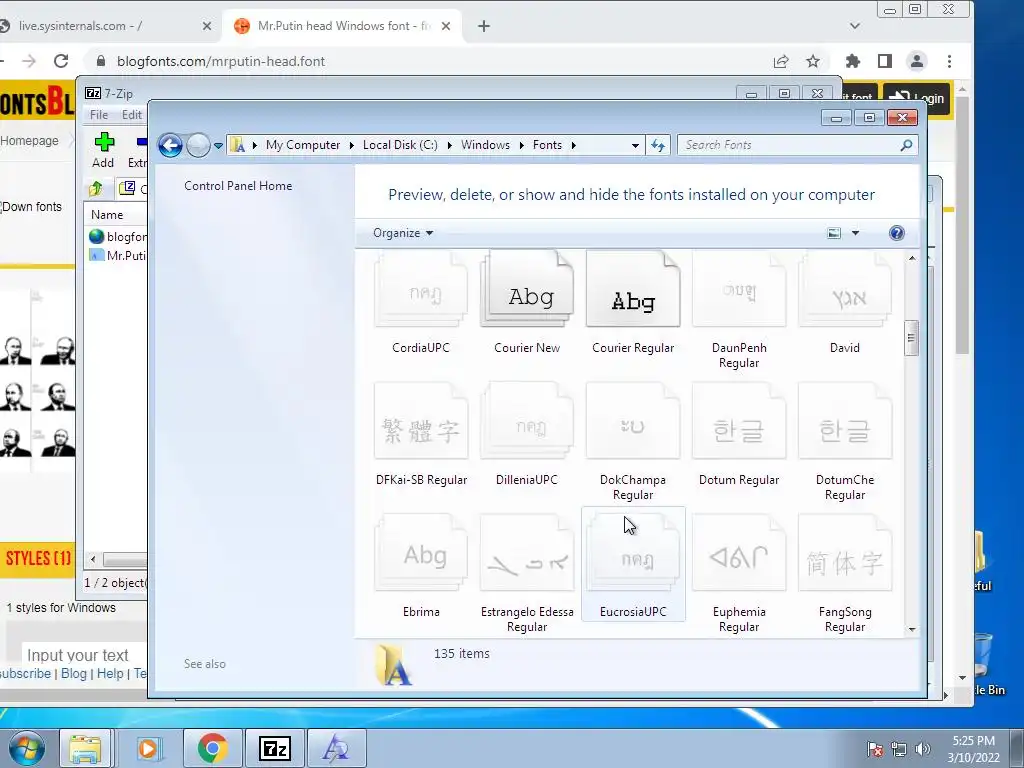Image resolution: width=1024 pixels, height=768 pixels.
Task: Open the 7-Zip Edit menu
Action: click(x=132, y=115)
